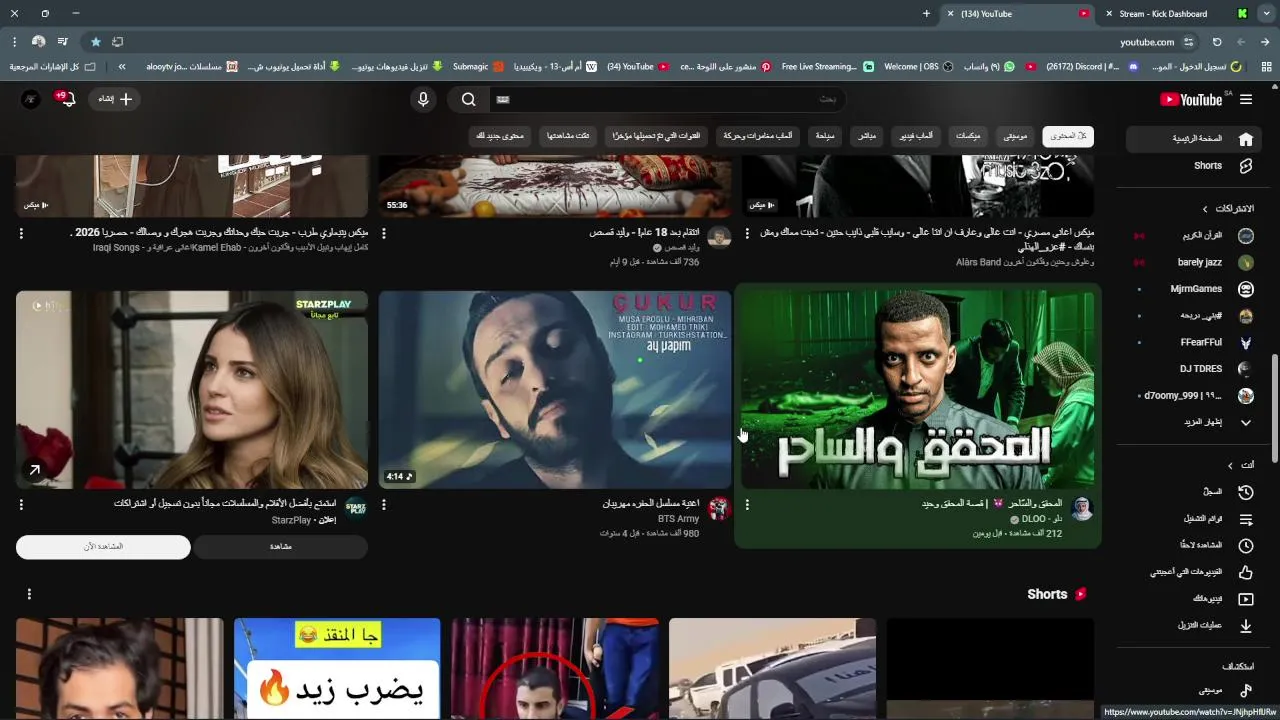Open the account avatar menu
Viewport: 1280px width, 720px height.
[x=31, y=99]
